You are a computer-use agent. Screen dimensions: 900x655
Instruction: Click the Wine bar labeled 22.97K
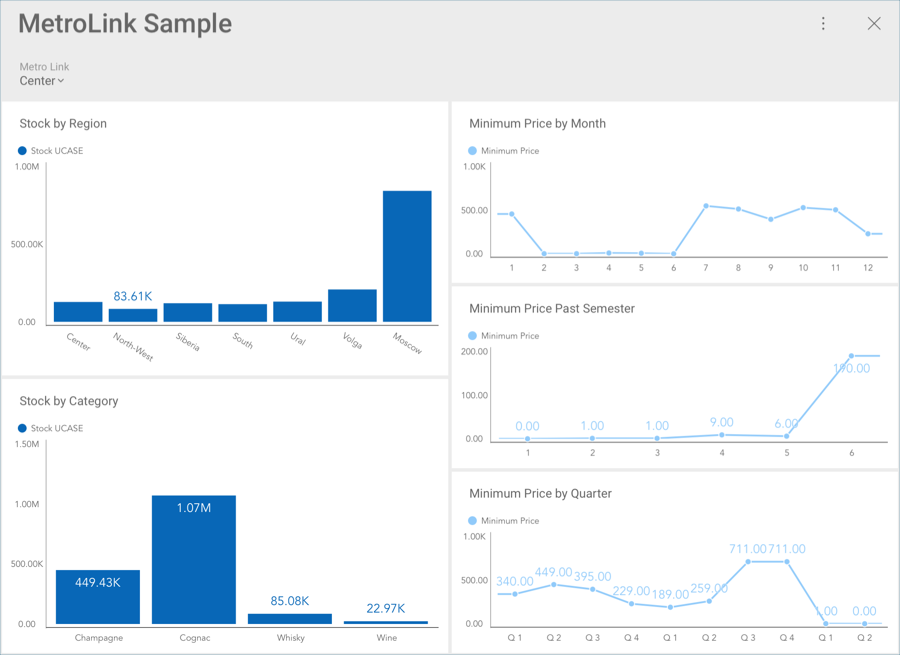(386, 621)
